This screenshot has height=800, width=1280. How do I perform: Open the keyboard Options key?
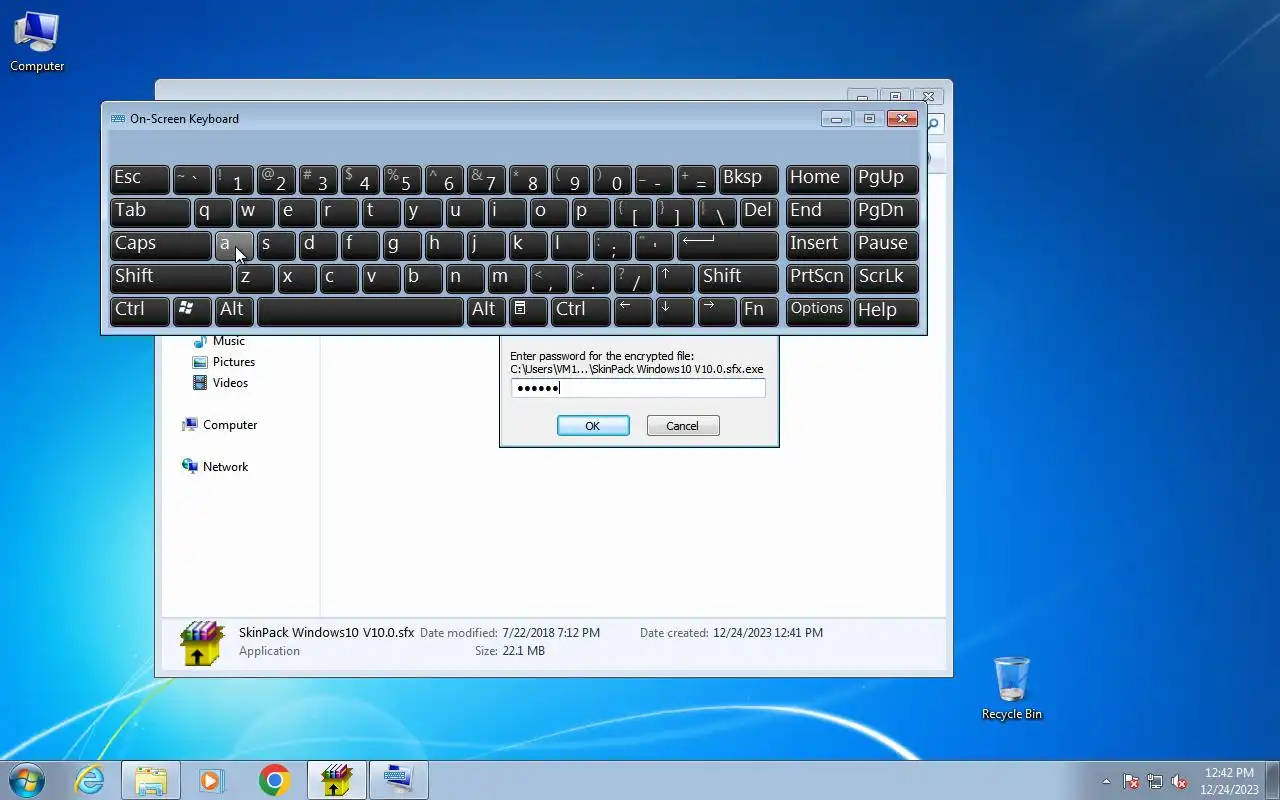[818, 311]
